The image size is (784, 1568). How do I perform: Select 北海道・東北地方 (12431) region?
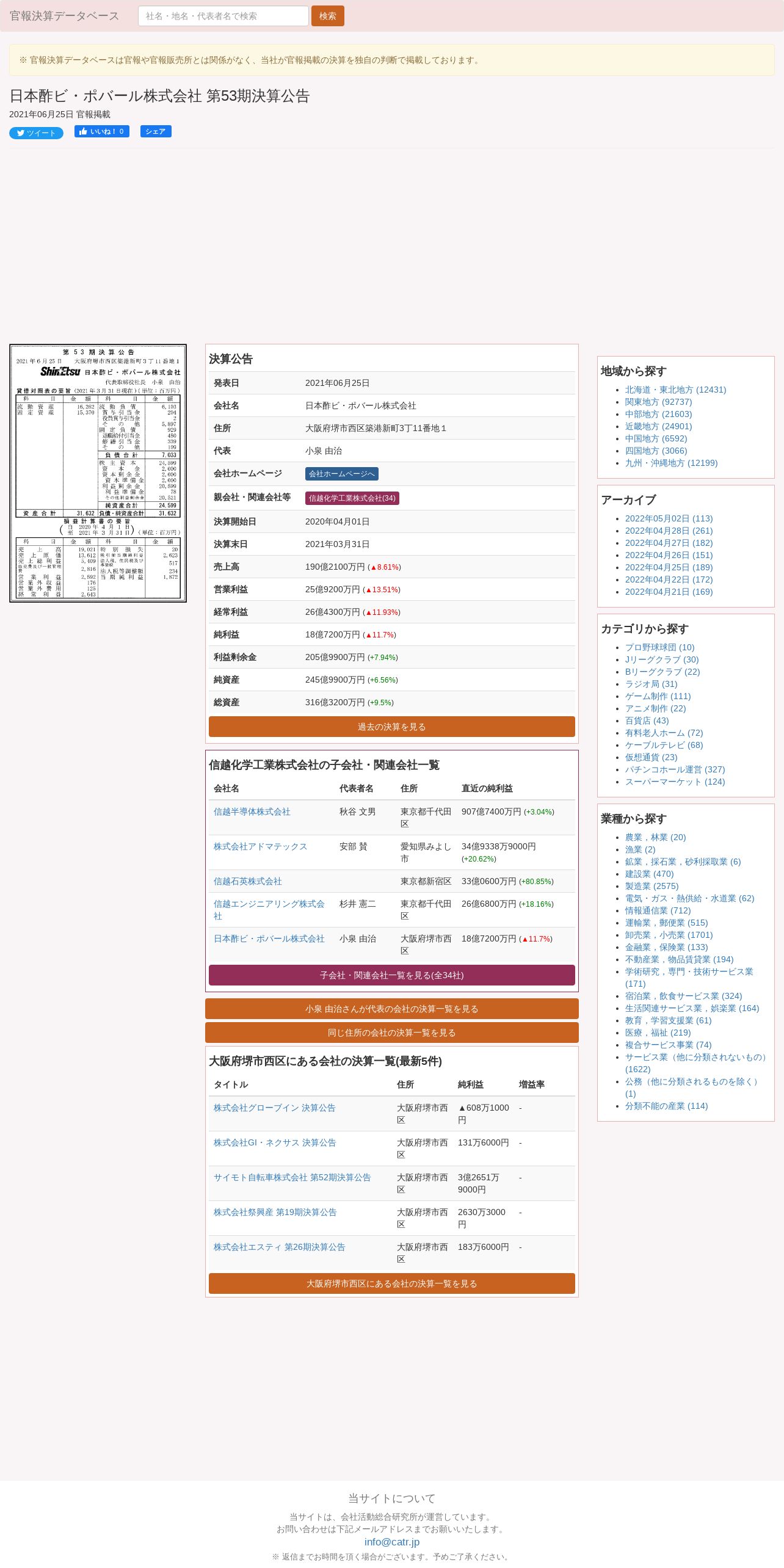tap(675, 390)
